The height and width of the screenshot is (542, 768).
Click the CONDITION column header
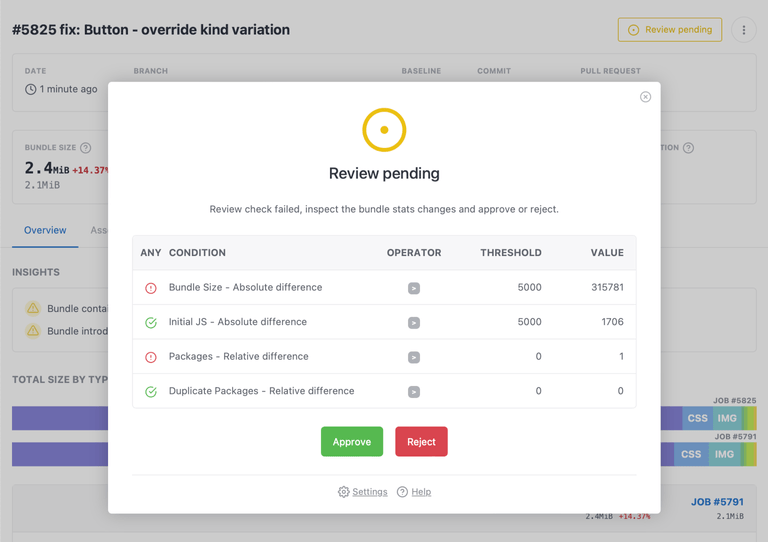pos(197,253)
